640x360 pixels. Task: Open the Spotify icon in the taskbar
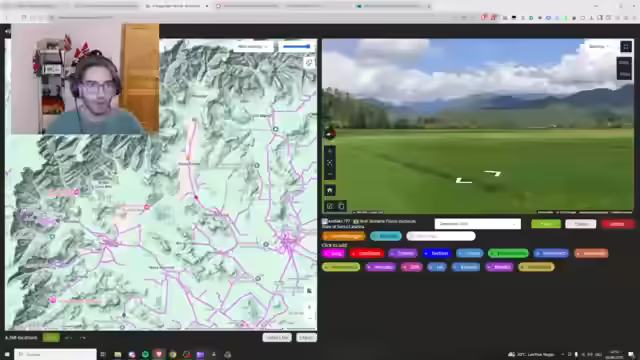(x=145, y=354)
